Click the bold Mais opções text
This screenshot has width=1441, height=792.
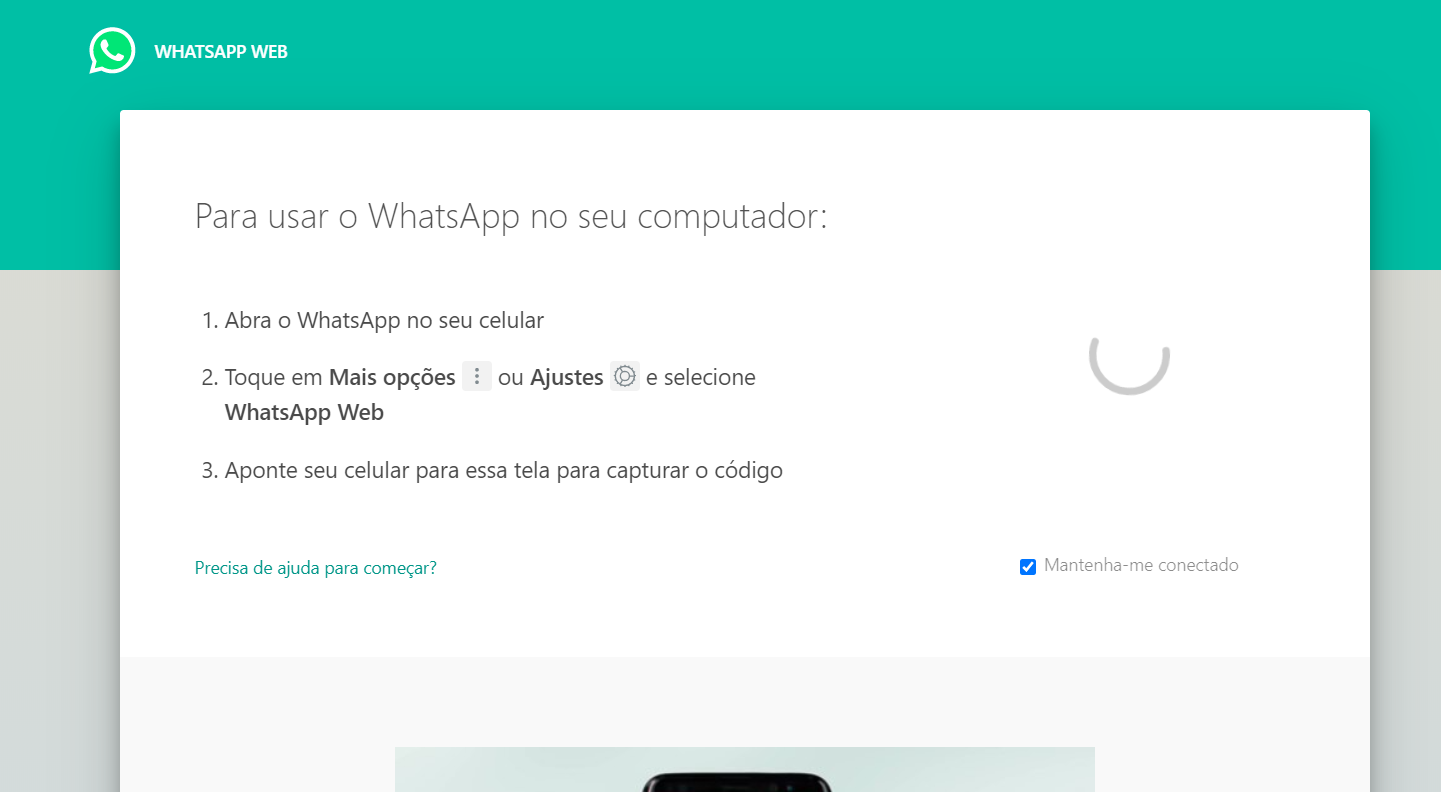pos(392,378)
